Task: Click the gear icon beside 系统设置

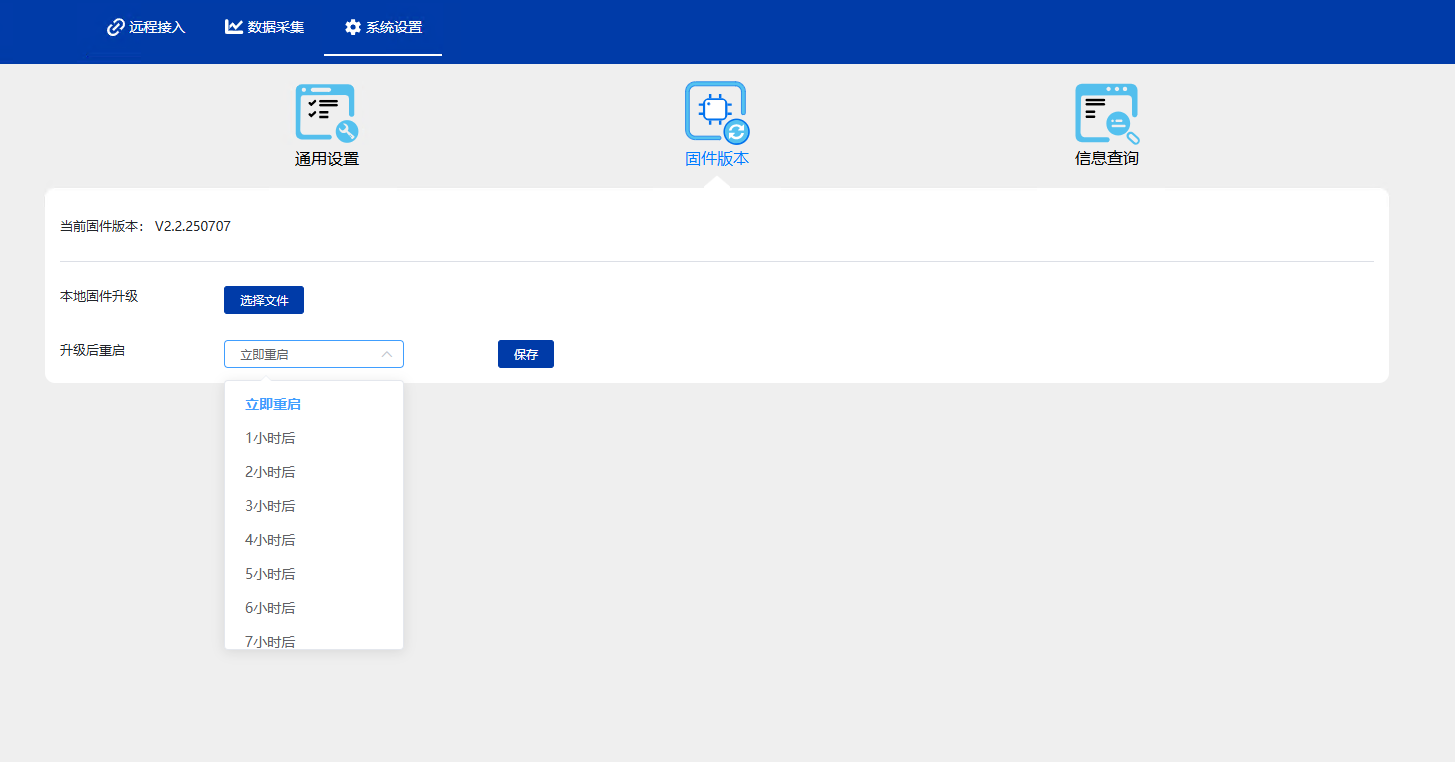Action: tap(353, 27)
